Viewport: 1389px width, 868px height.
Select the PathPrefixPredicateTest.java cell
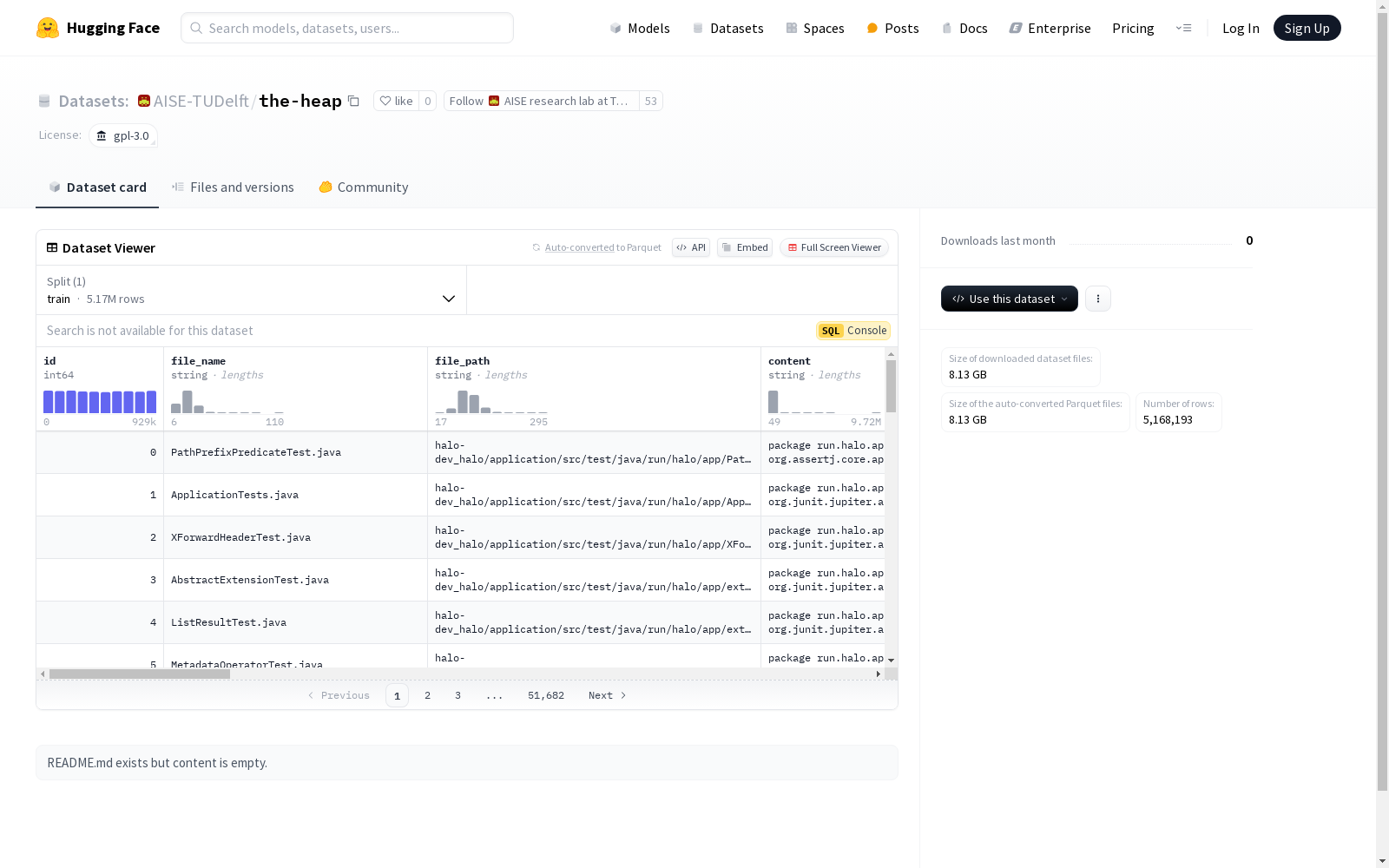295,452
